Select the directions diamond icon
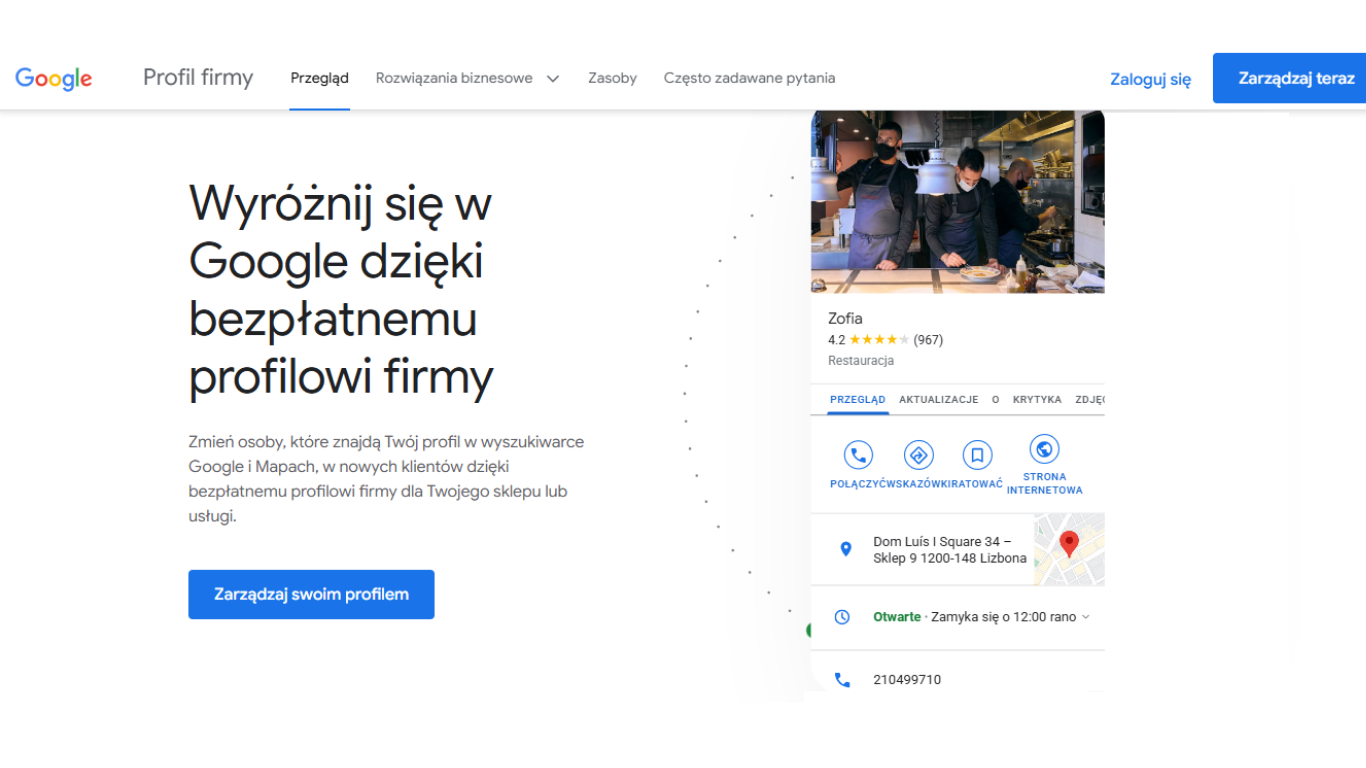The image size is (1366, 768). [x=918, y=456]
